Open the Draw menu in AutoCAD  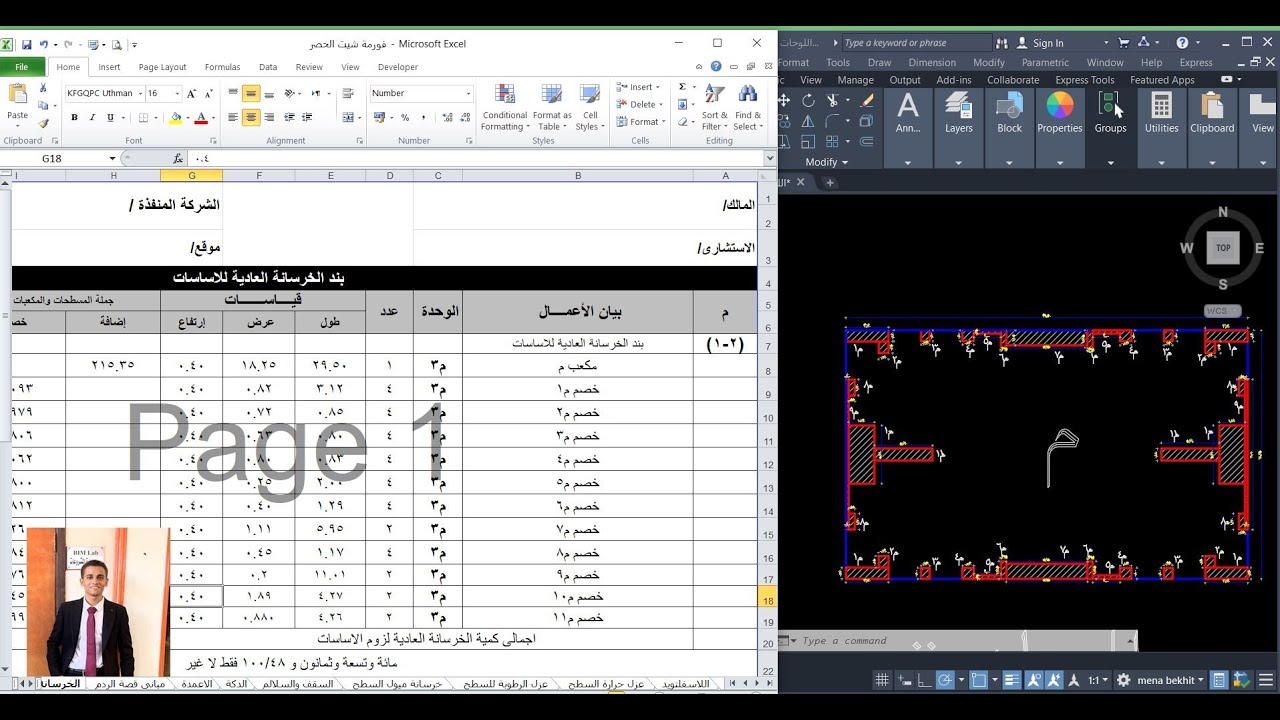coord(879,62)
